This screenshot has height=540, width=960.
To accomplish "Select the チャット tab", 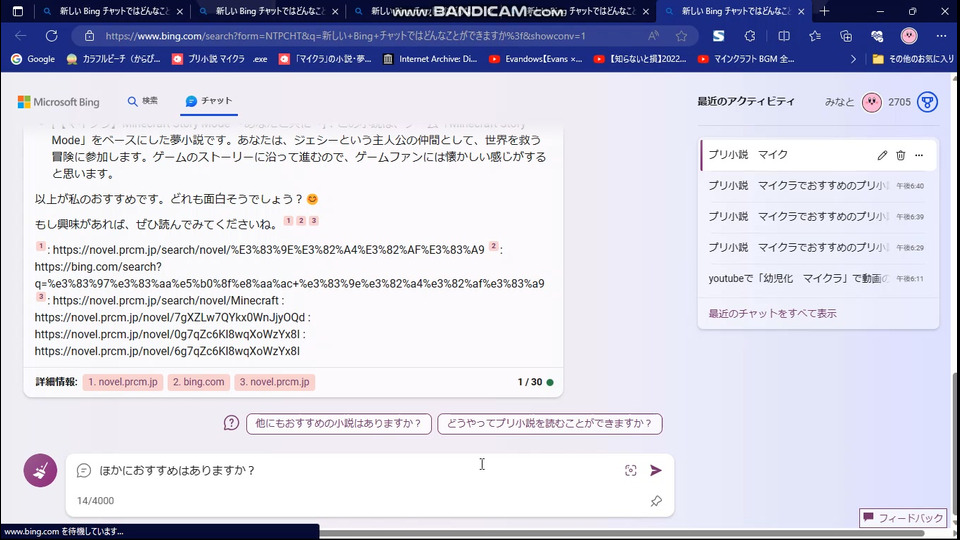I will (209, 101).
